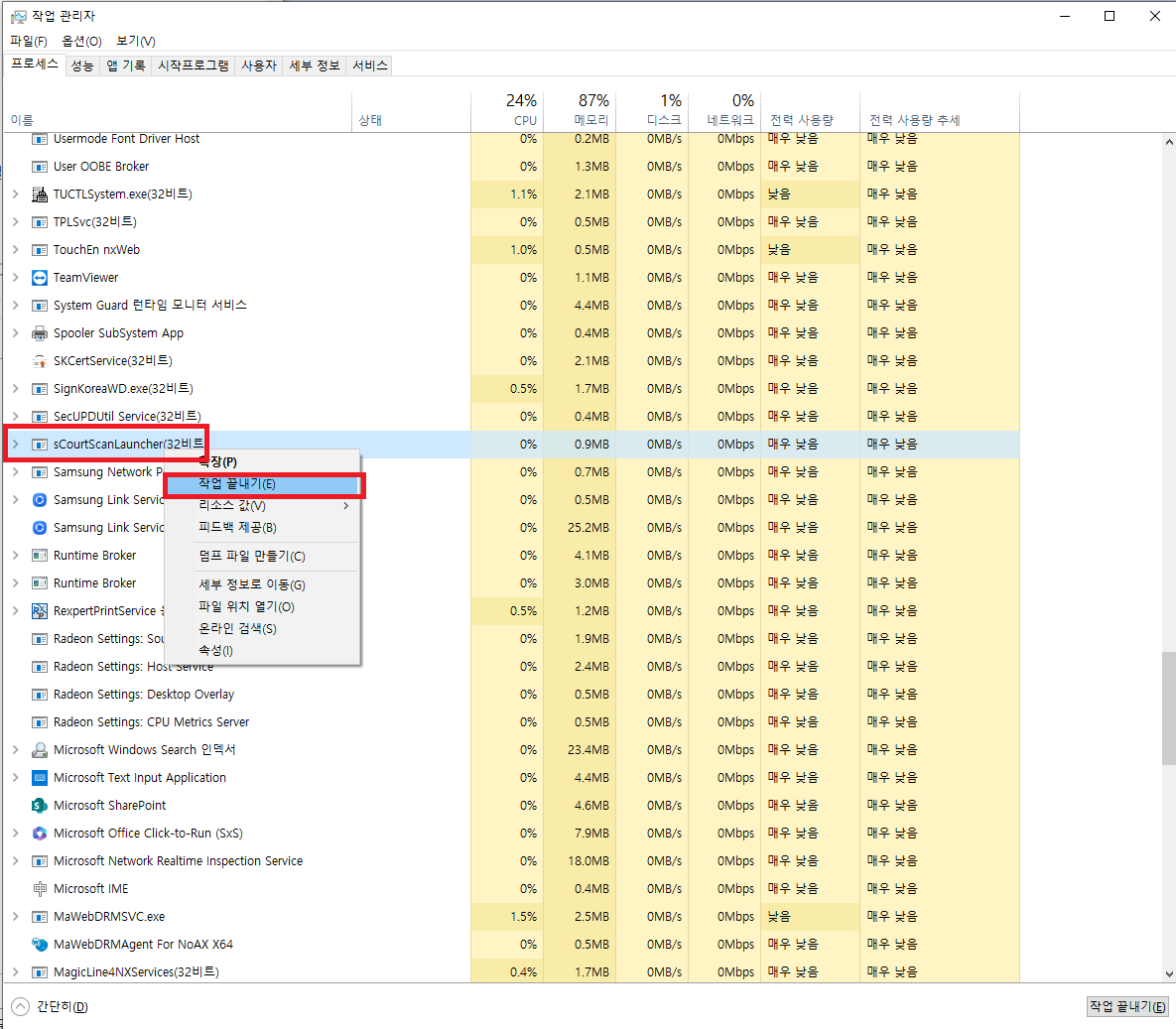Screen dimensions: 1176x1029
Task: Click the bottom-right 작업 끝내기(E) button
Action: [1127, 1006]
